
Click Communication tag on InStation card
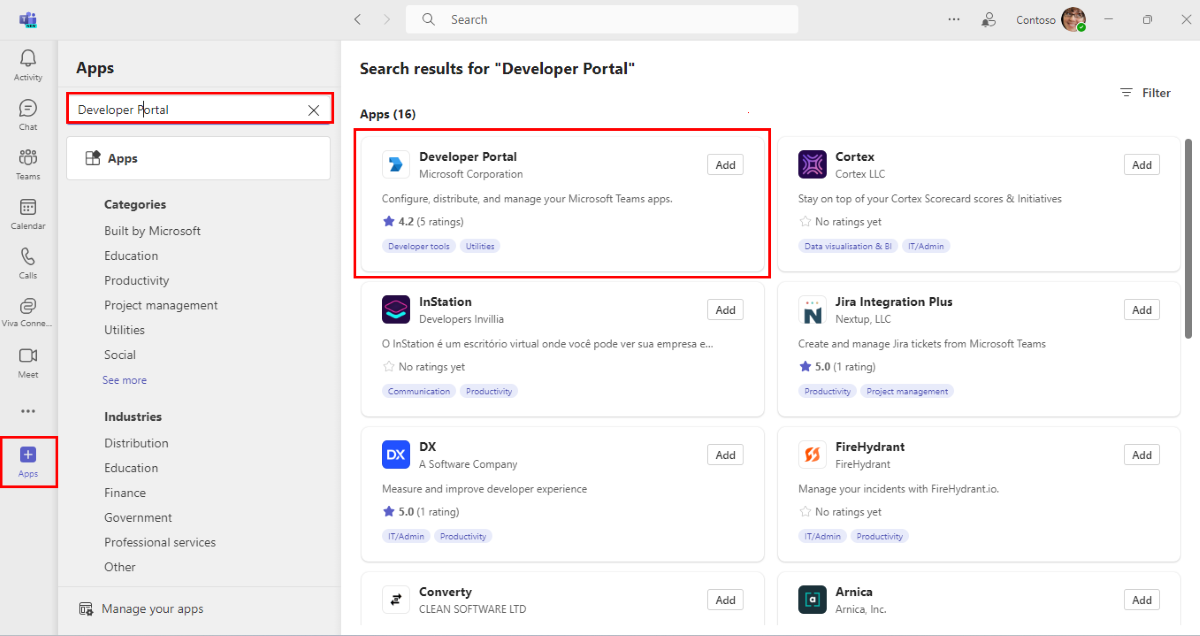click(419, 391)
